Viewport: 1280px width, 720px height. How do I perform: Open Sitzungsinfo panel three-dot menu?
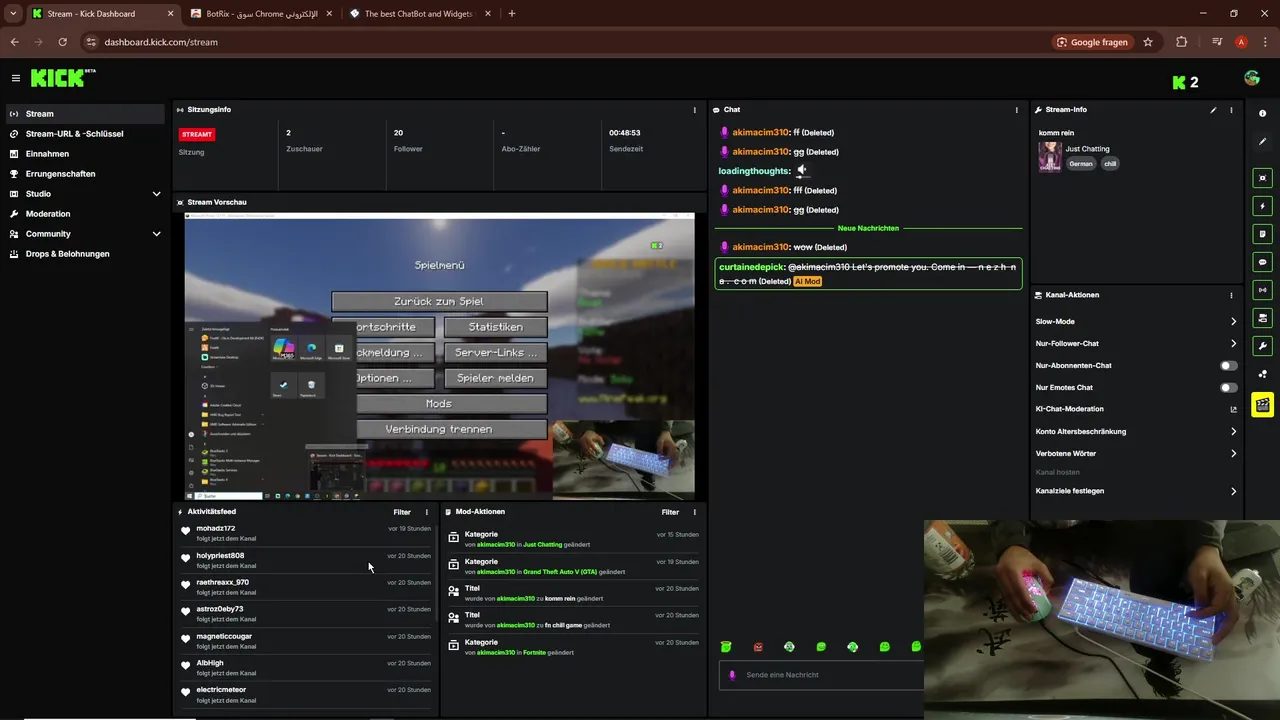[695, 110]
